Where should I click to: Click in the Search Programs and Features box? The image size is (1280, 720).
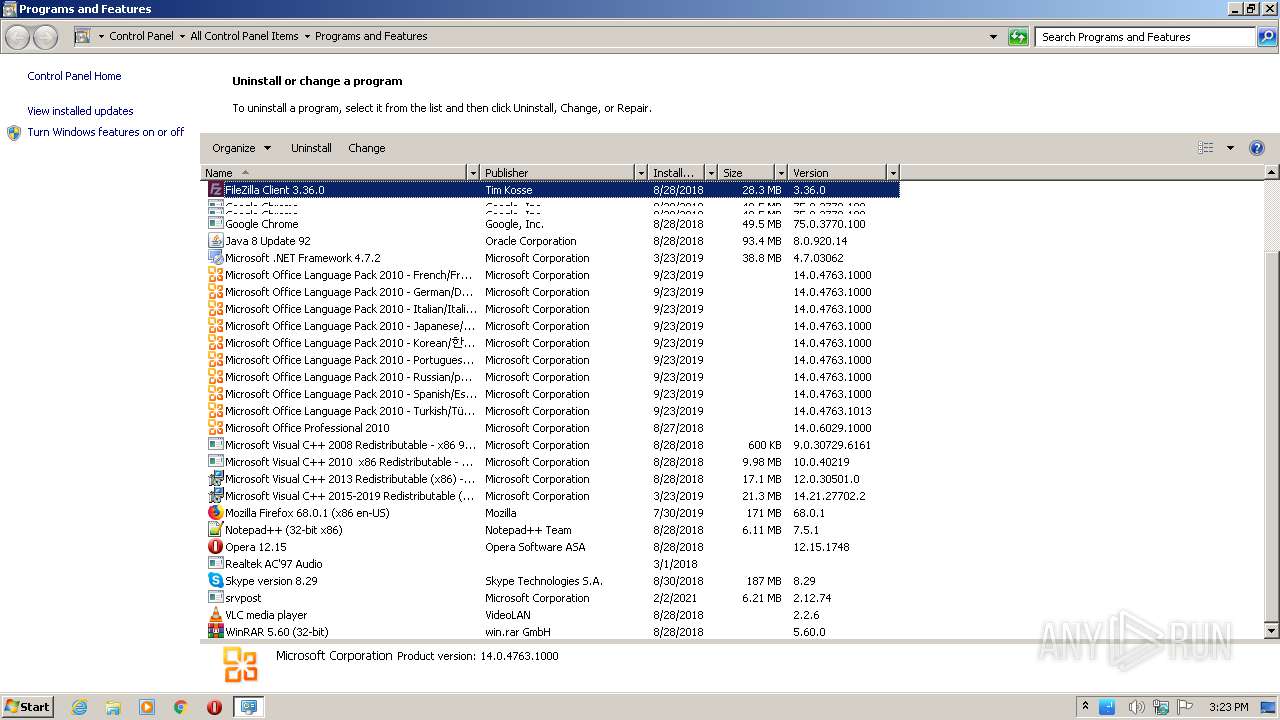[x=1145, y=37]
